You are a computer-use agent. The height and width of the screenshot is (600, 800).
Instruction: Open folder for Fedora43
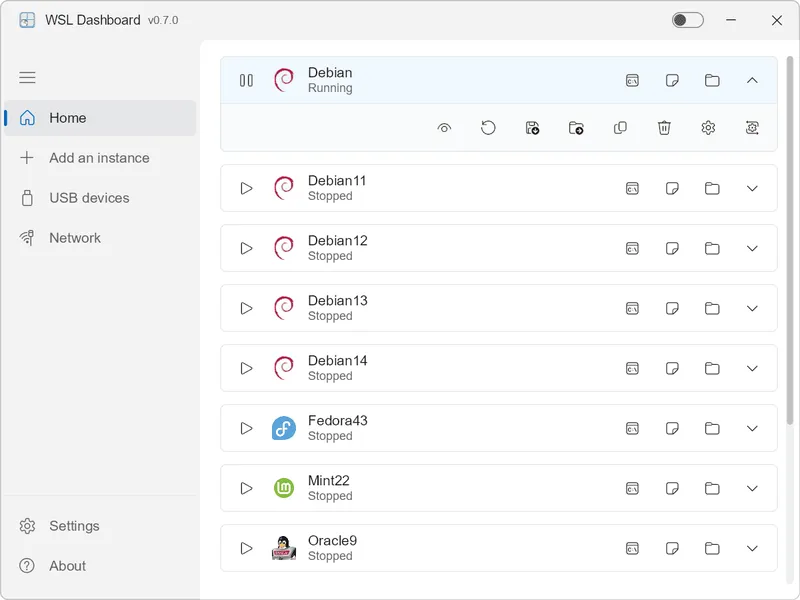pyautogui.click(x=712, y=429)
